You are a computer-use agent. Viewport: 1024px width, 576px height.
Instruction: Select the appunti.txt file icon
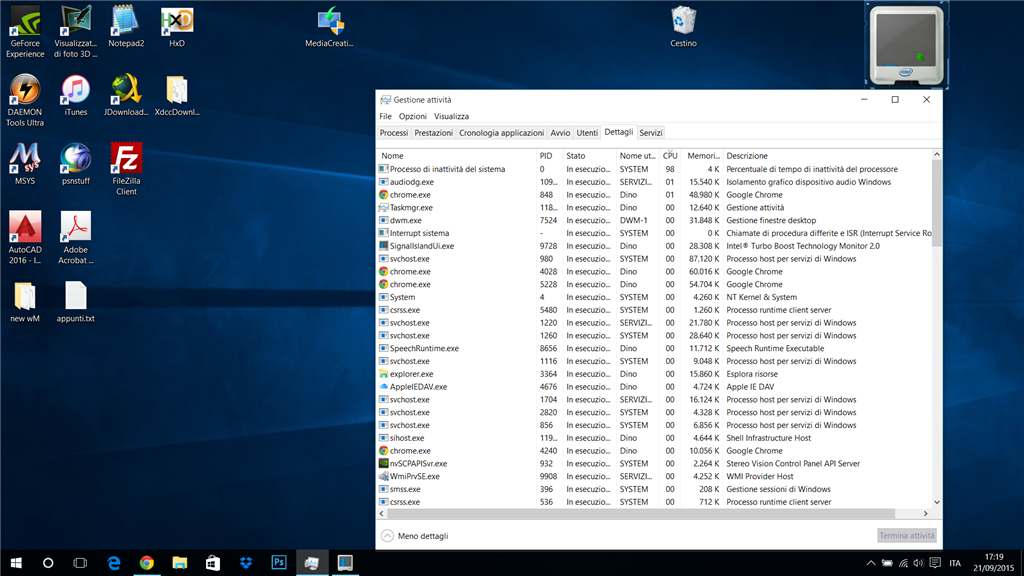coord(76,302)
